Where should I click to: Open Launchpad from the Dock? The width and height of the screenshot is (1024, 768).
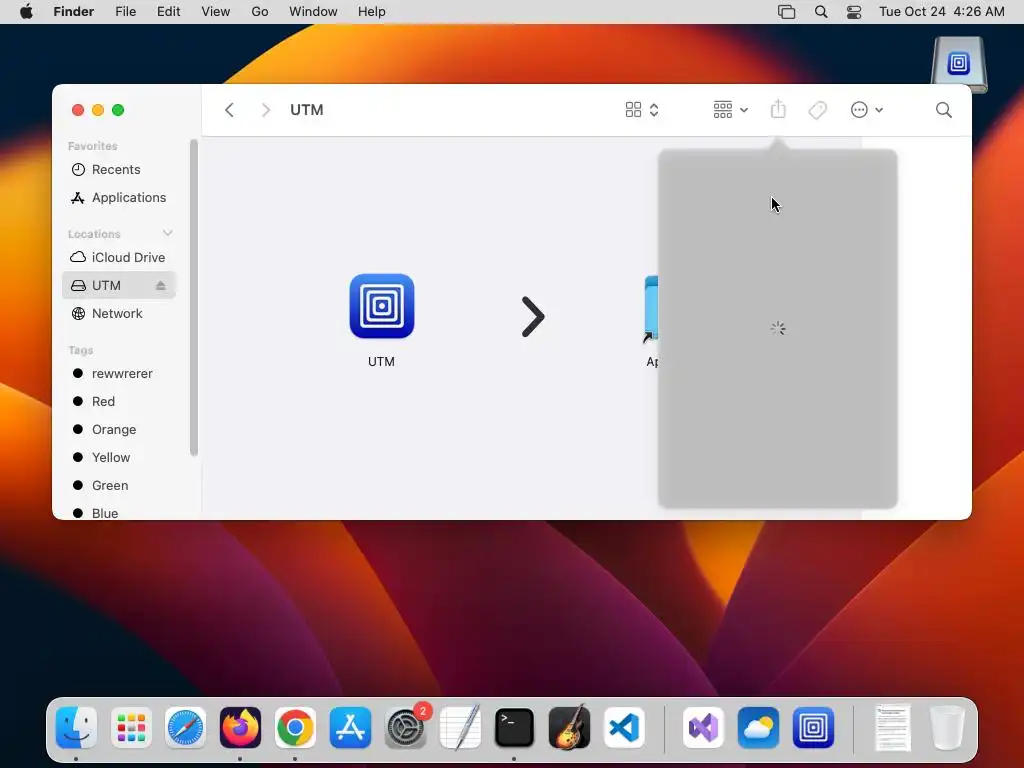[131, 728]
